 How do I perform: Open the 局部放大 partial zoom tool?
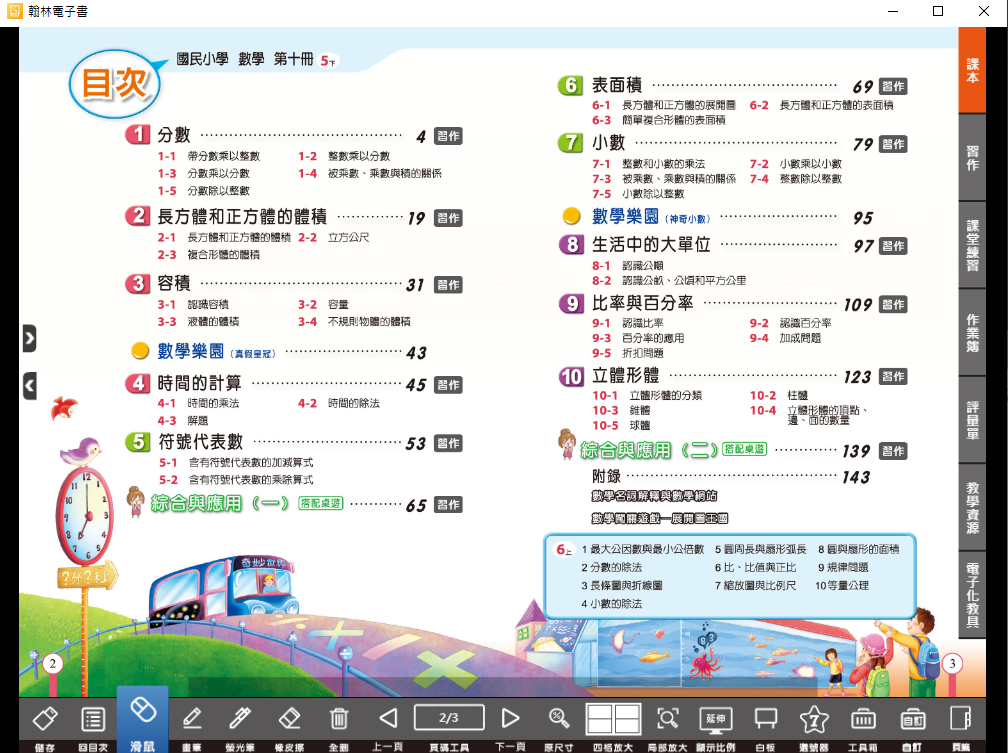667,718
